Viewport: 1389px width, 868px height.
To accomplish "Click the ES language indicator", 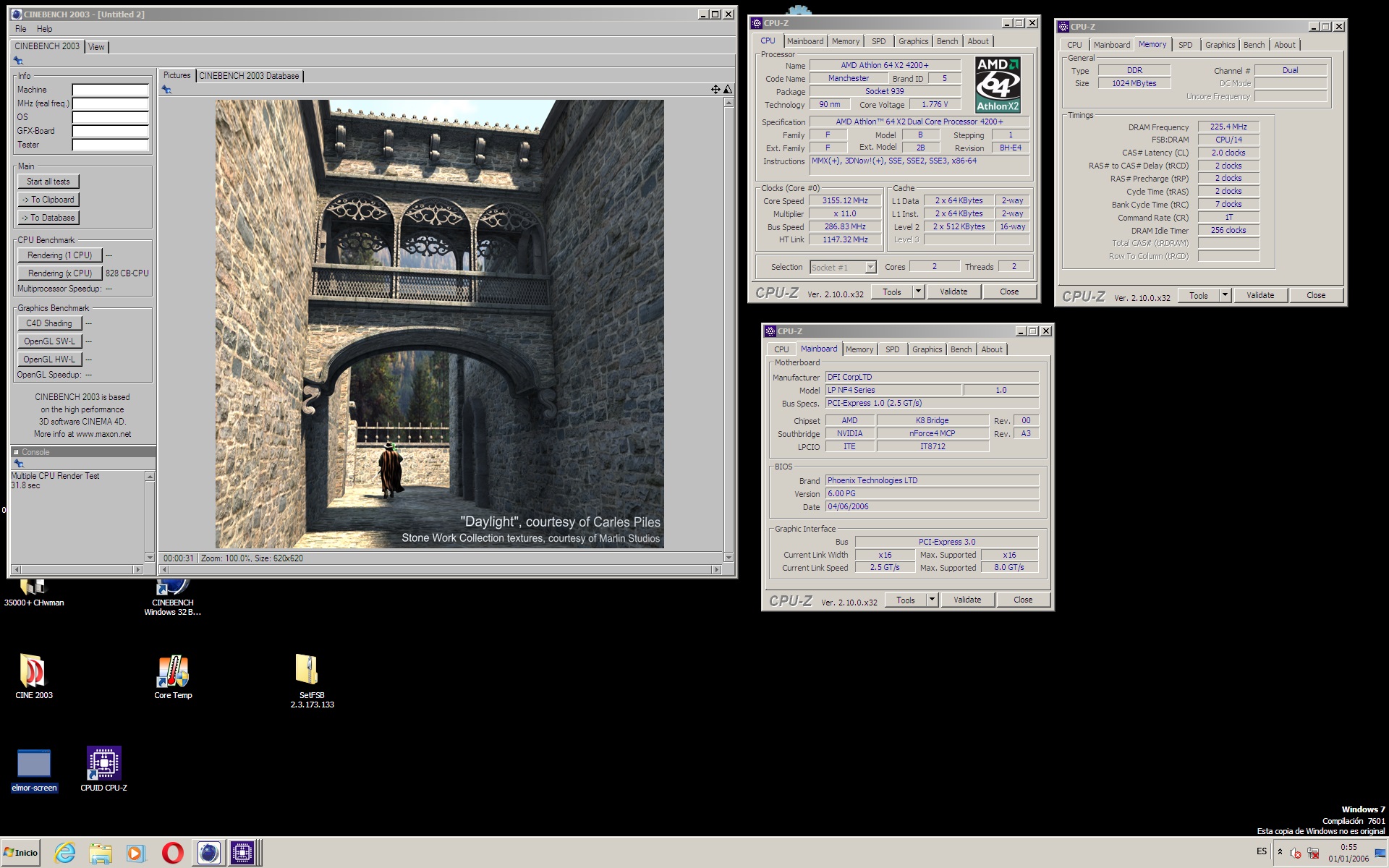I will pos(1261,851).
